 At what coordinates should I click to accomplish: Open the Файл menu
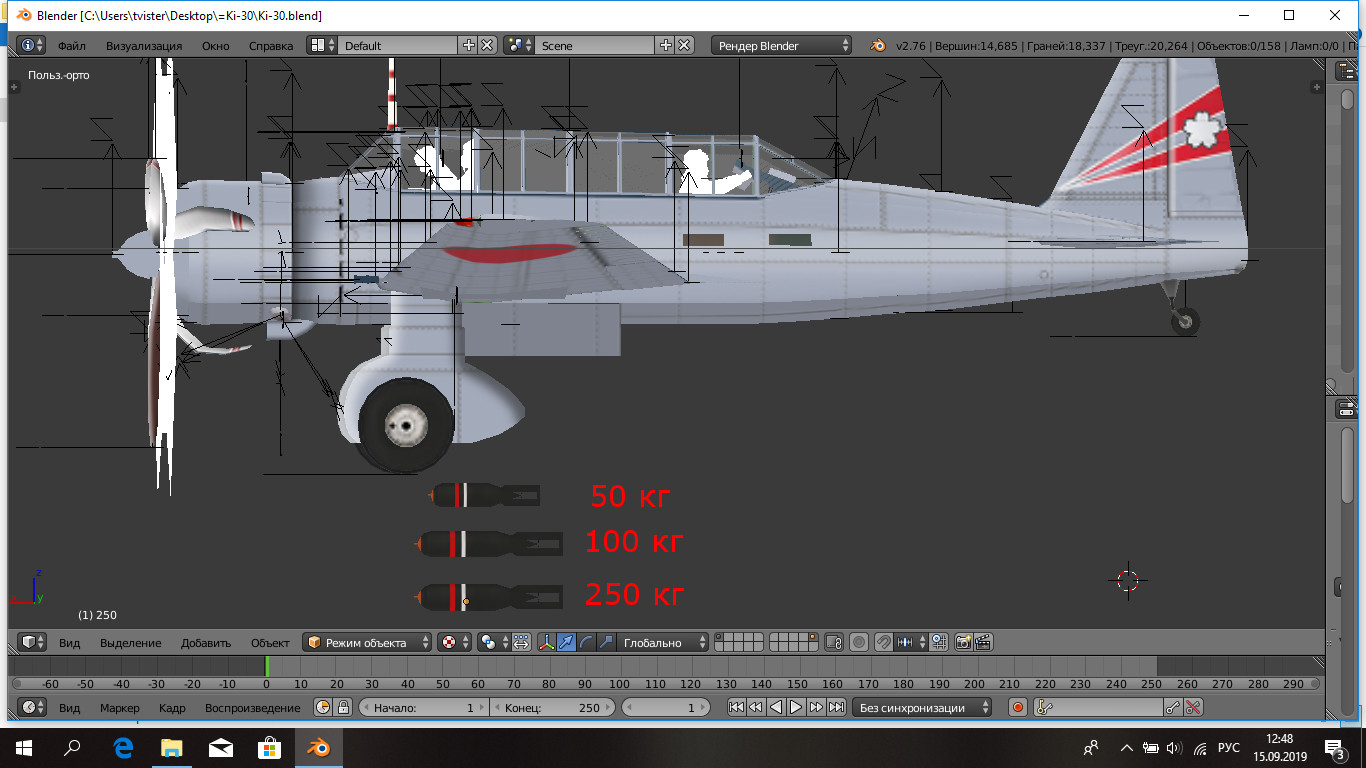71,45
